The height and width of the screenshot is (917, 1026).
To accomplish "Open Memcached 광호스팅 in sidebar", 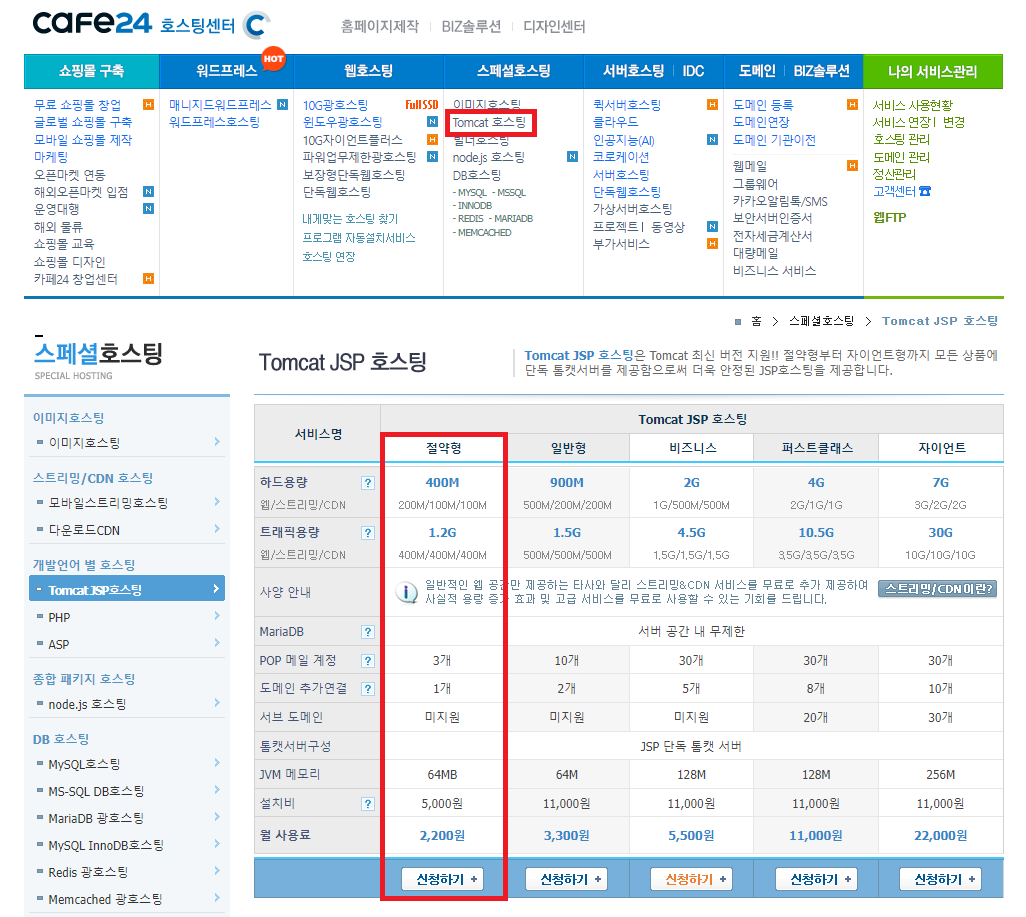I will (105, 899).
